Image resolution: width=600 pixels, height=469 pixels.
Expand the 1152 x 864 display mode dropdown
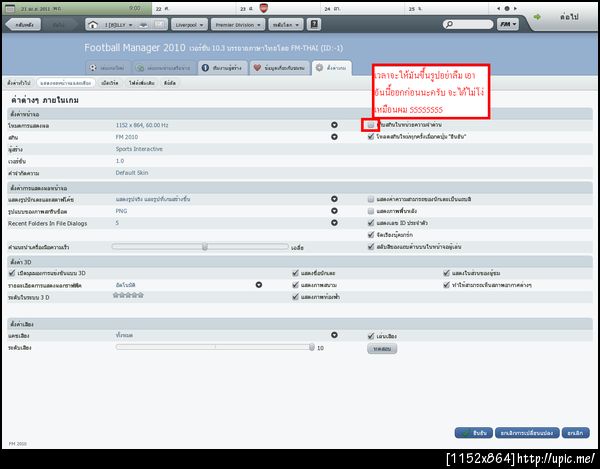tap(334, 125)
